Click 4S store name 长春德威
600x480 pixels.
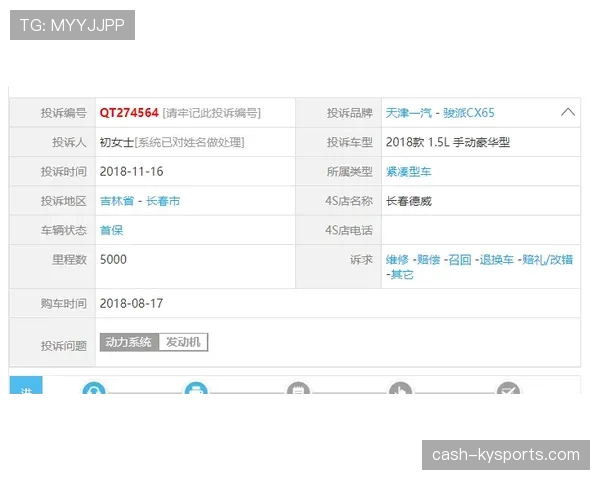point(409,201)
